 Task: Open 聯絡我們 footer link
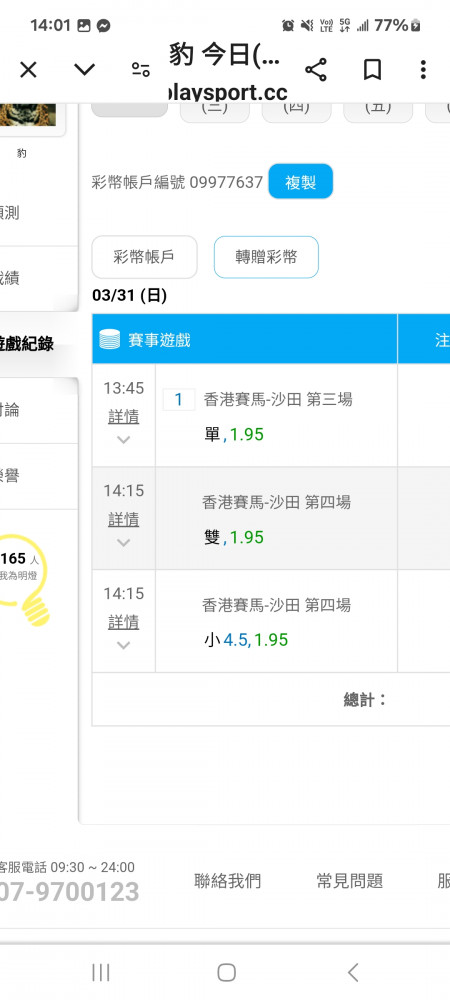coord(228,881)
